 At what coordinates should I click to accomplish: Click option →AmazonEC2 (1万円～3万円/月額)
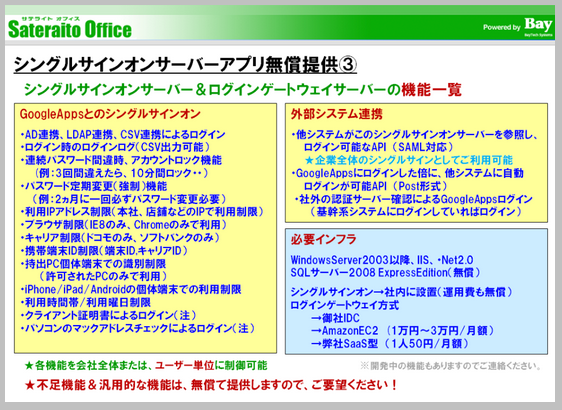[402, 330]
